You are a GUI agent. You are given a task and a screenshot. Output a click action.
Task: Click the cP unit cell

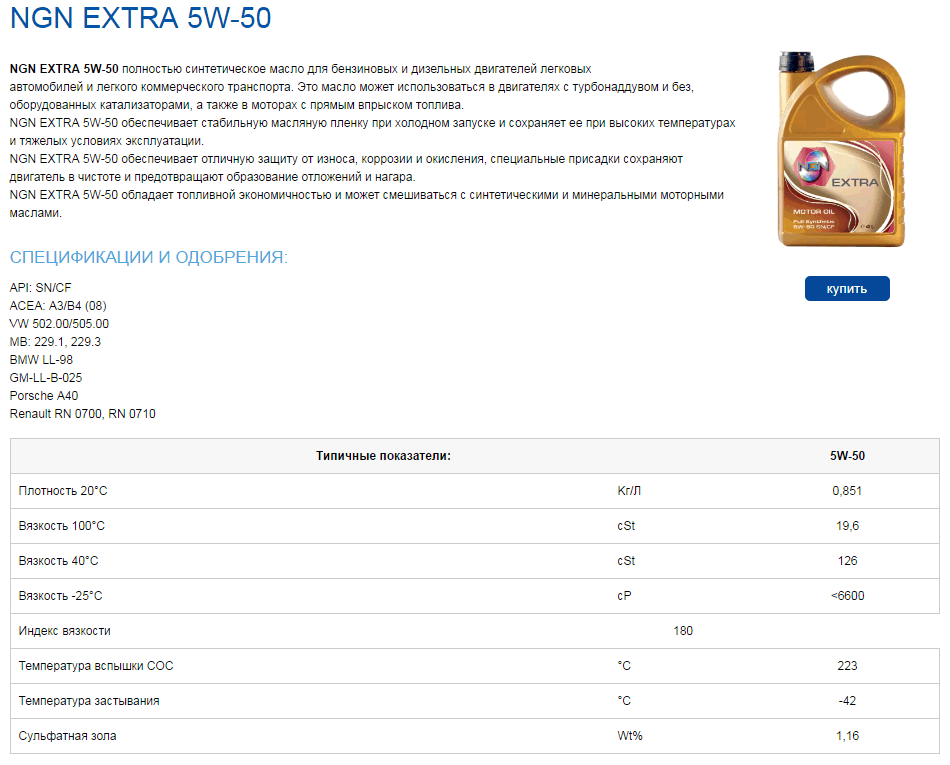coord(624,596)
